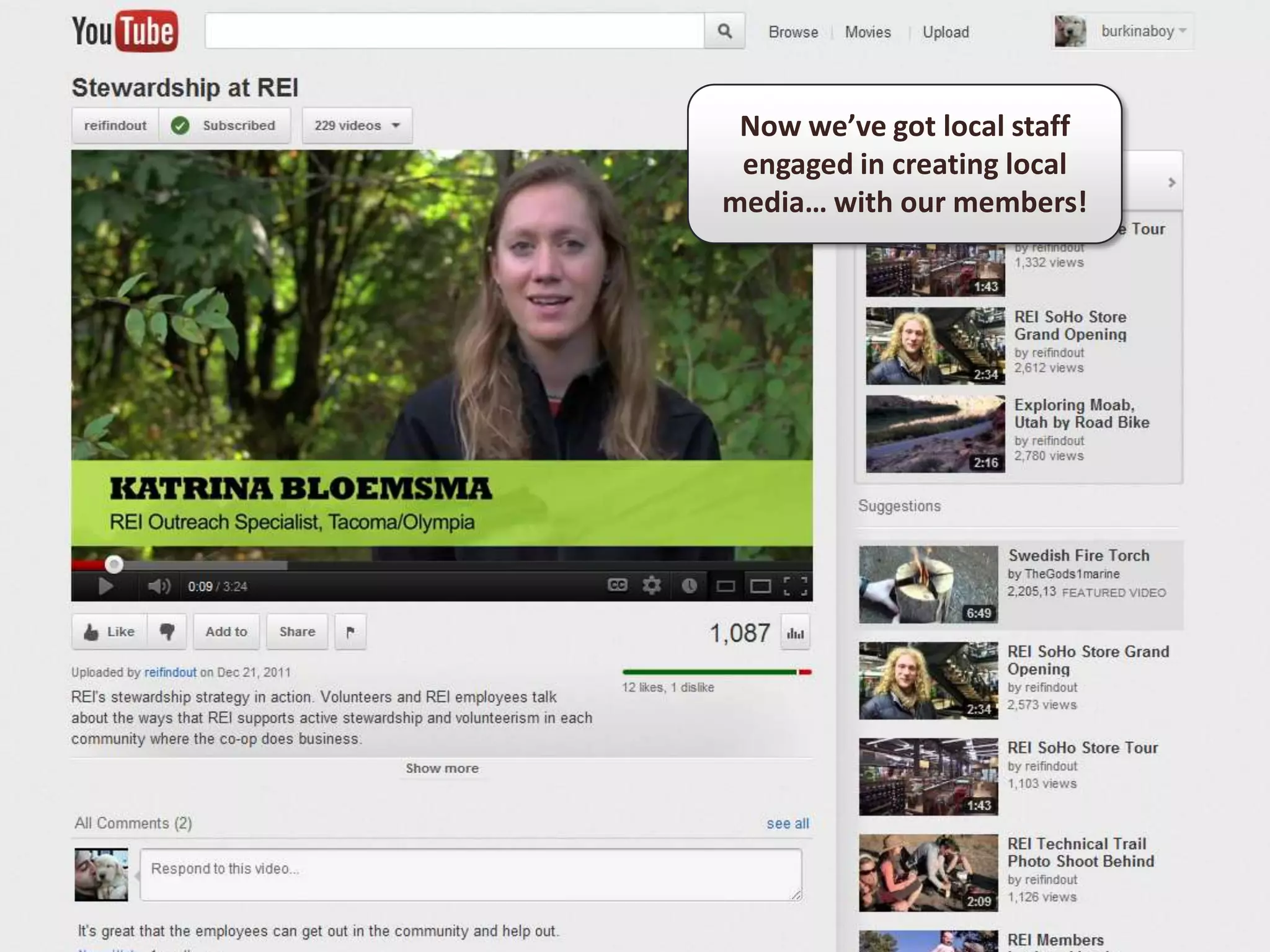Click see all comments link
The height and width of the screenshot is (952, 1270).
[x=788, y=824]
